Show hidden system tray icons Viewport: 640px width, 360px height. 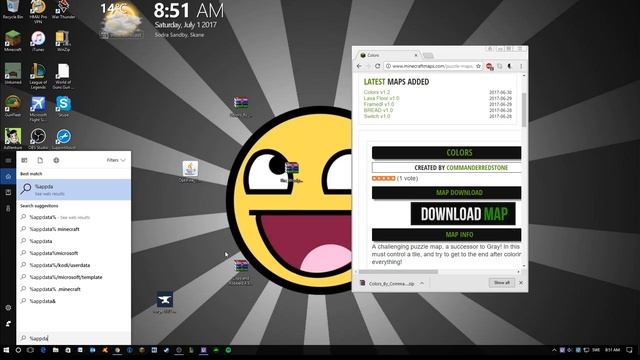[x=554, y=350]
